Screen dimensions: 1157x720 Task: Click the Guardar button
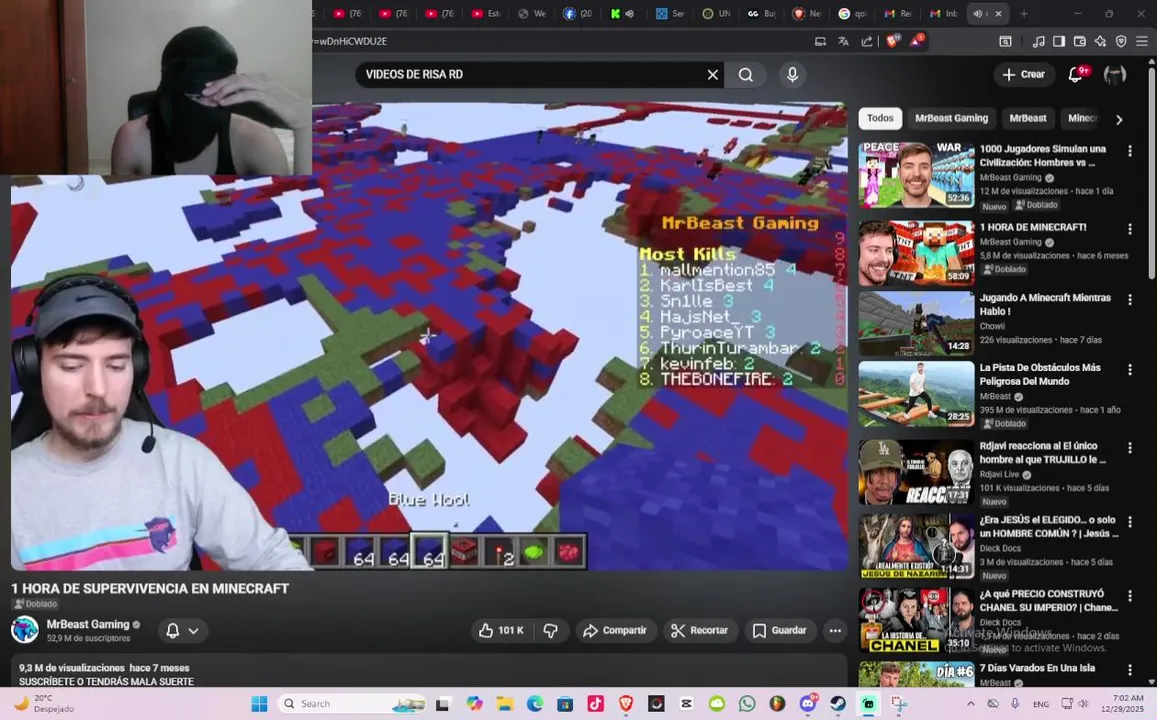tap(780, 631)
